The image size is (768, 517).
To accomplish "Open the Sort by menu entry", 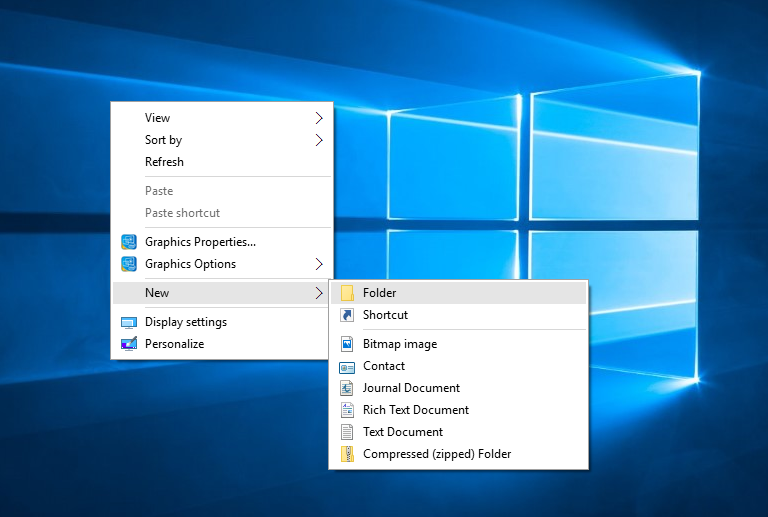I will (x=222, y=140).
